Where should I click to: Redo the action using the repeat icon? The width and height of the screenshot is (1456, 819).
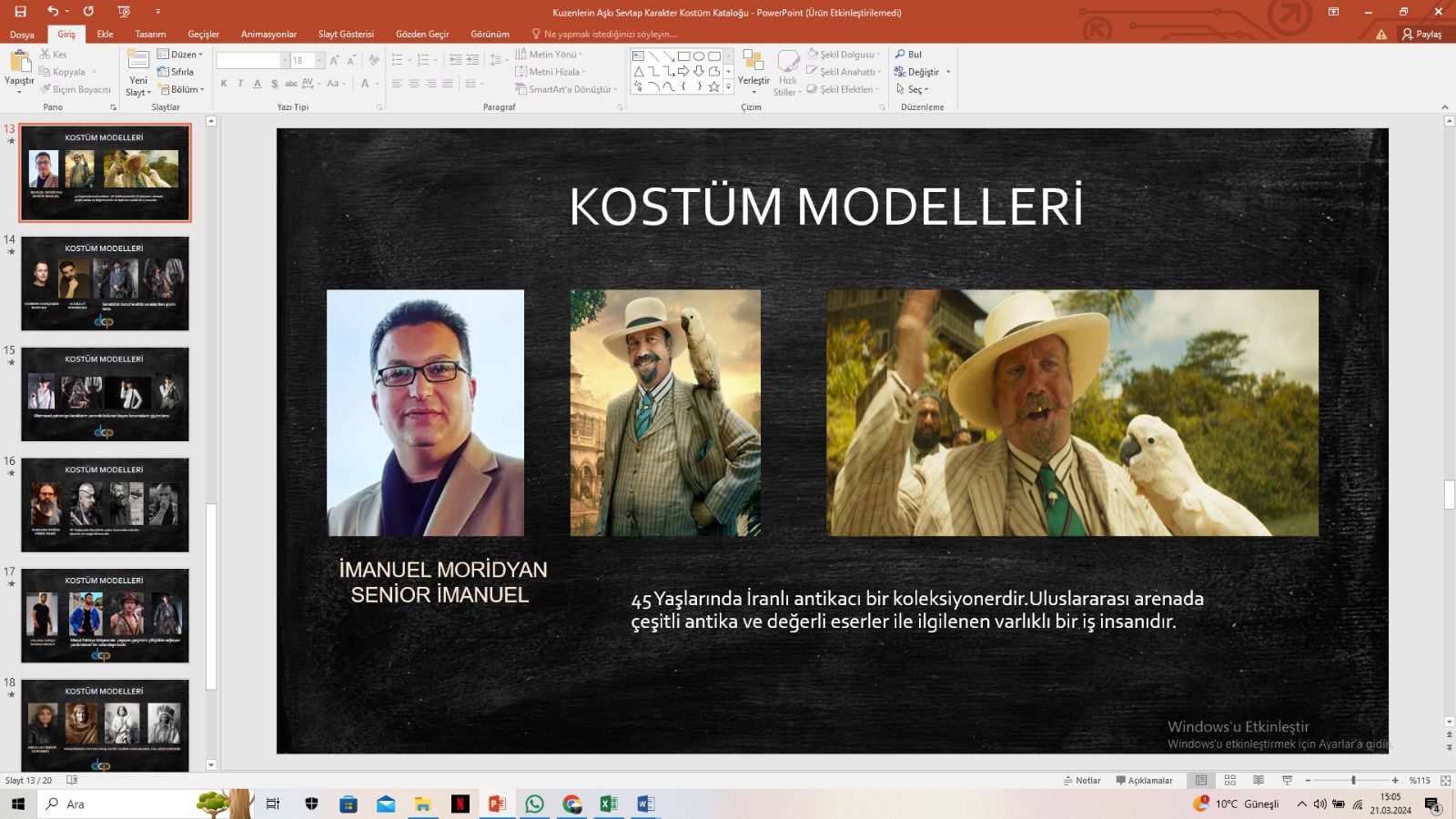click(x=88, y=12)
